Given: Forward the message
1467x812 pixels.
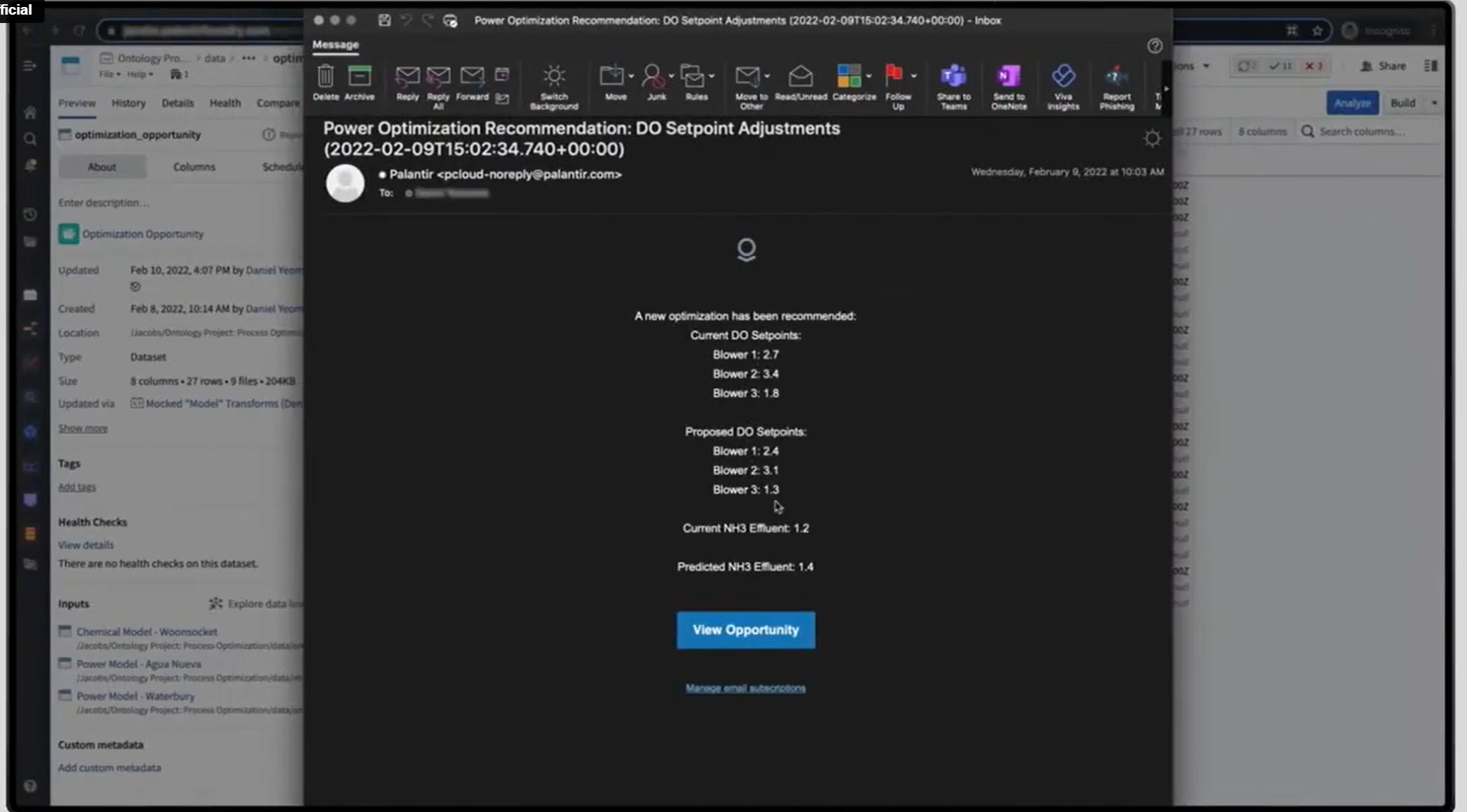Looking at the screenshot, I should tap(472, 82).
